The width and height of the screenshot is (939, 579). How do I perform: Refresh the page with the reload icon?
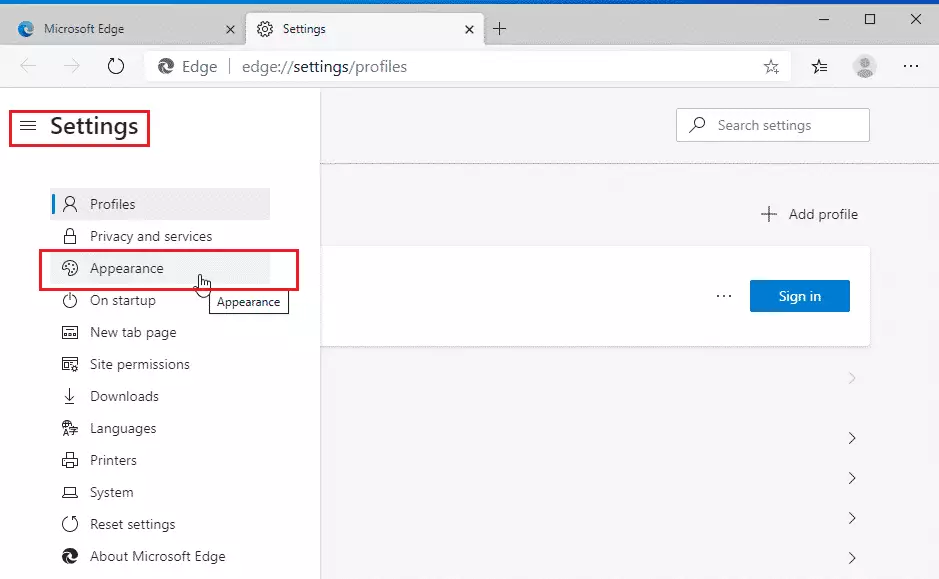click(x=116, y=66)
